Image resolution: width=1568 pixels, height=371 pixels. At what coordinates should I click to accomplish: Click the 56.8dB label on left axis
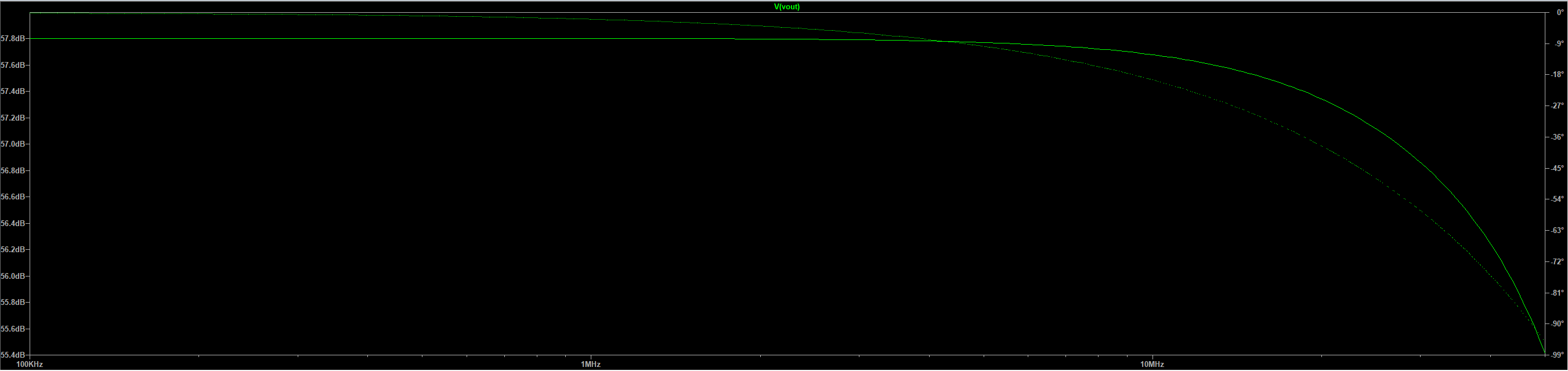tap(13, 170)
